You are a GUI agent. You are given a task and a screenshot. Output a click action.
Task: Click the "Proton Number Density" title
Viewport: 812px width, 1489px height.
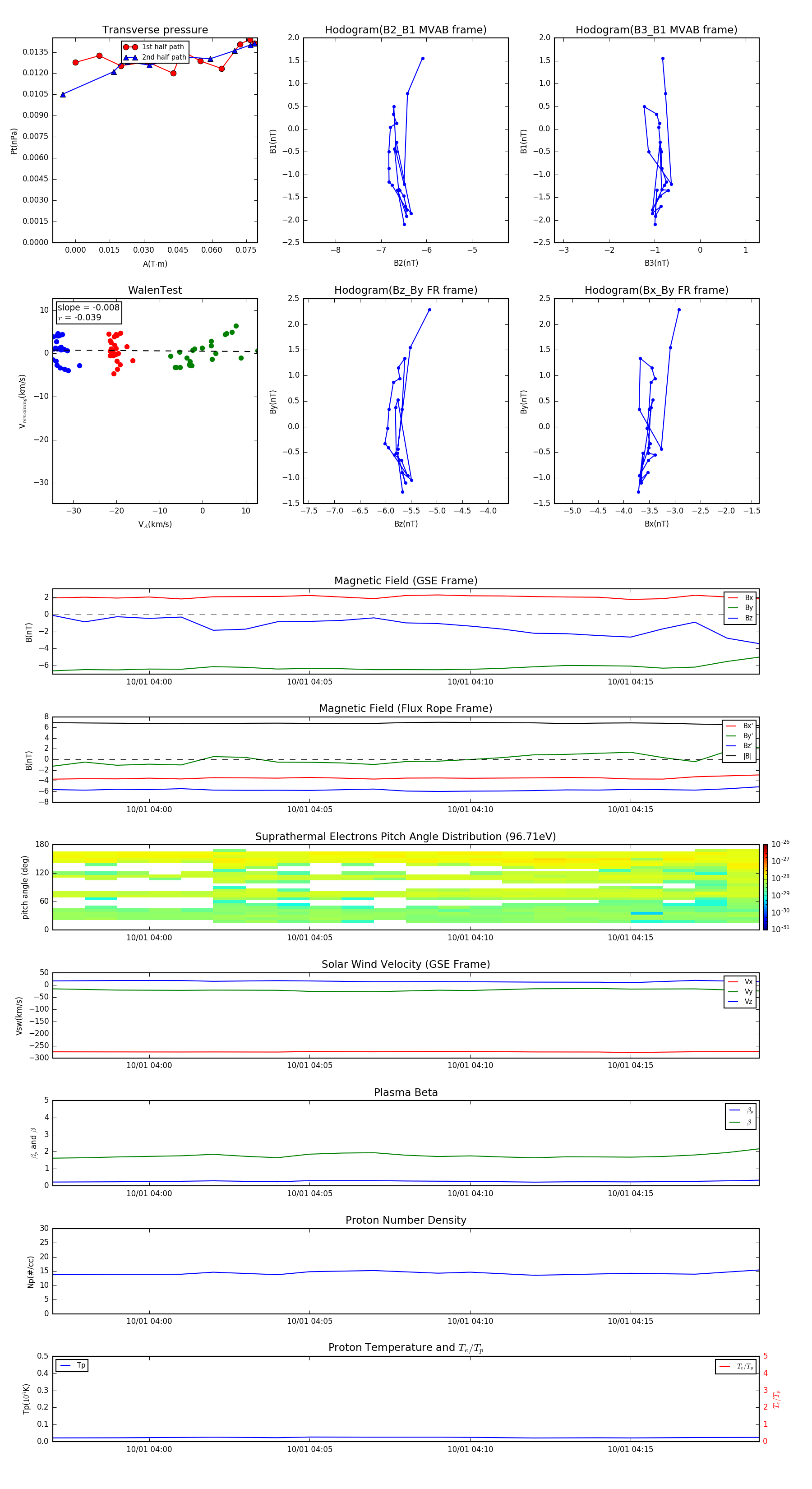point(406,1220)
